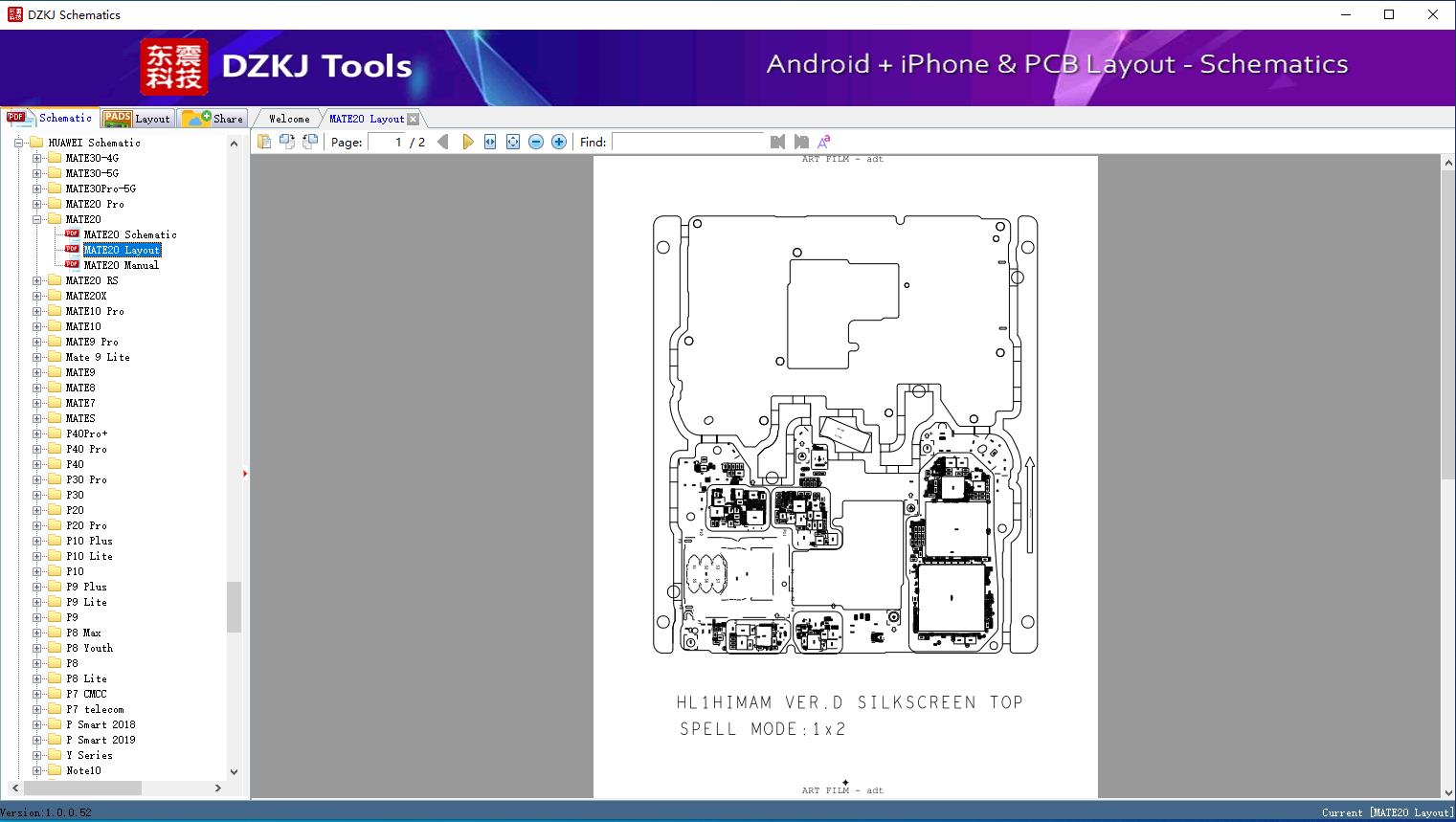Click the Version:1.0.0.52 status text
This screenshot has height=822, width=1456.
pos(47,812)
